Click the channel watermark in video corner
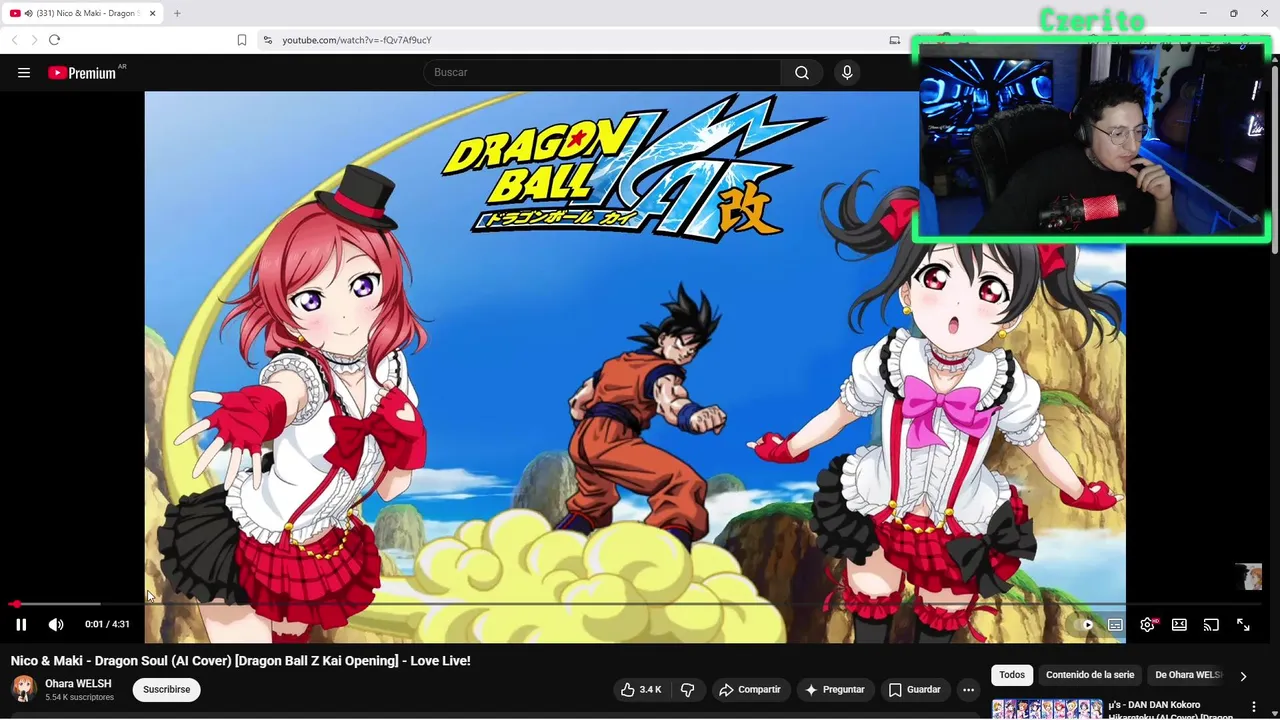Image resolution: width=1280 pixels, height=720 pixels. [1248, 577]
